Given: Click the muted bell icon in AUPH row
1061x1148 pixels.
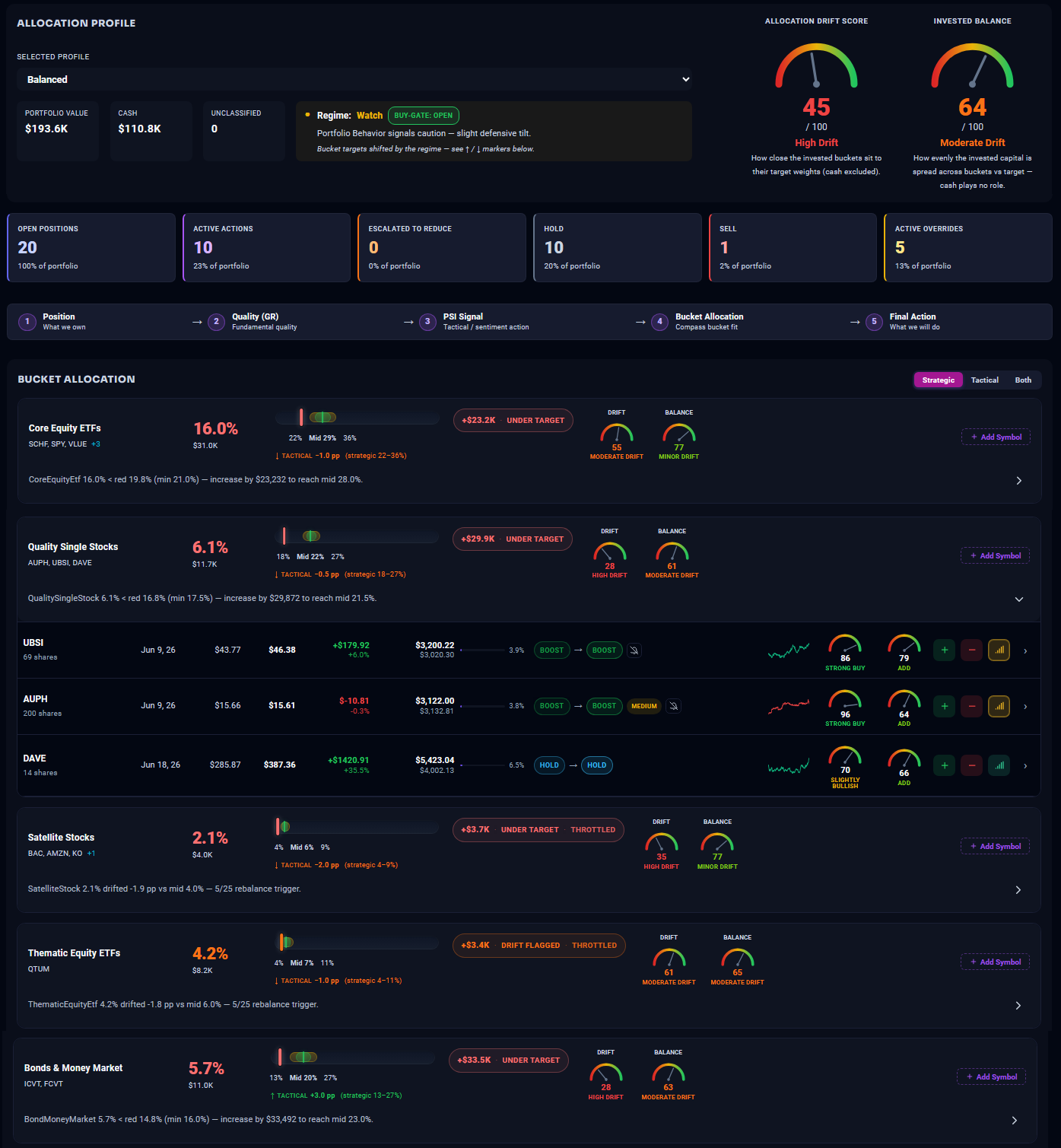Looking at the screenshot, I should click(673, 706).
